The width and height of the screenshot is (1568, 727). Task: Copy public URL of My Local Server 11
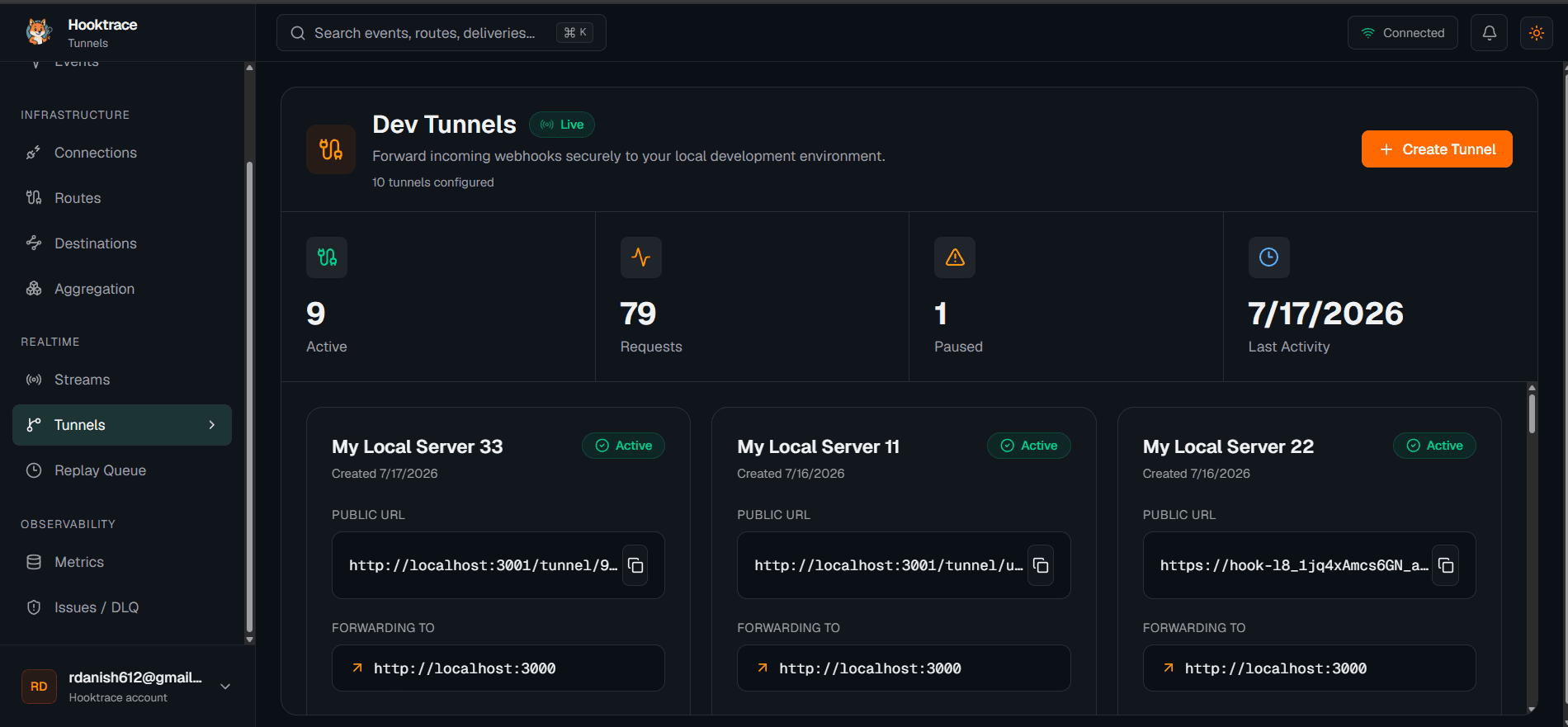pos(1041,565)
